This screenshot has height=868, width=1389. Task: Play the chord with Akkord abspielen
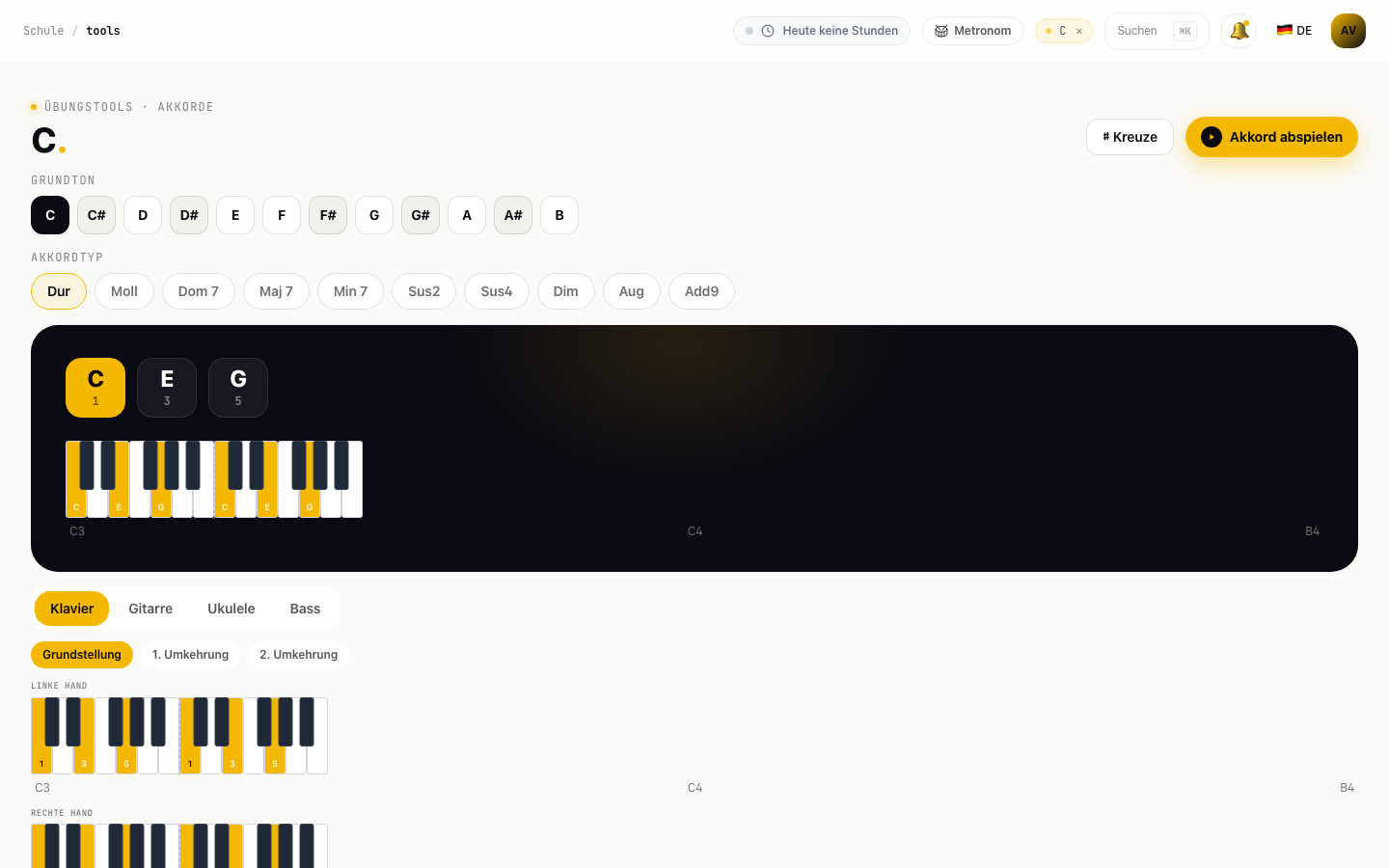(1271, 137)
